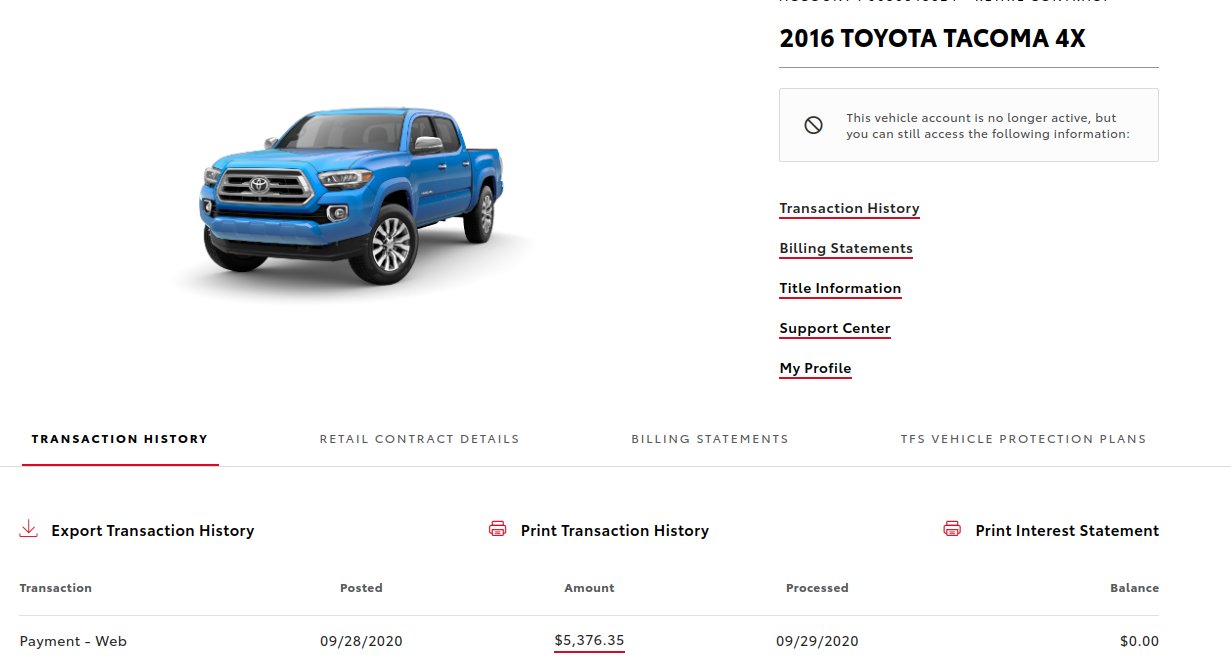
Task: Click Print Transaction History text
Action: (615, 531)
